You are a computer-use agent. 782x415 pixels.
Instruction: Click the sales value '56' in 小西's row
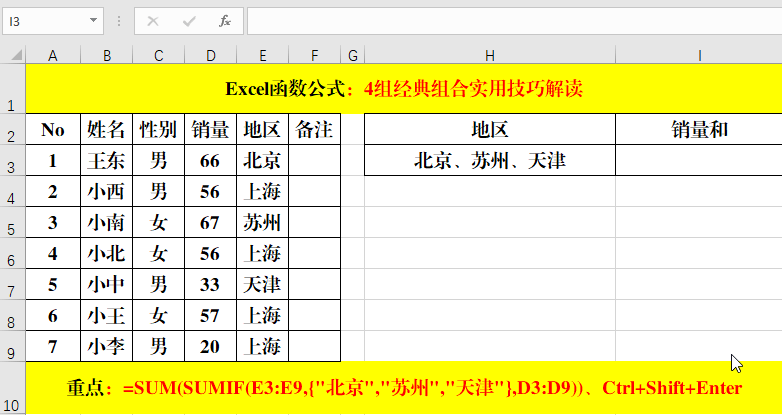(210, 191)
